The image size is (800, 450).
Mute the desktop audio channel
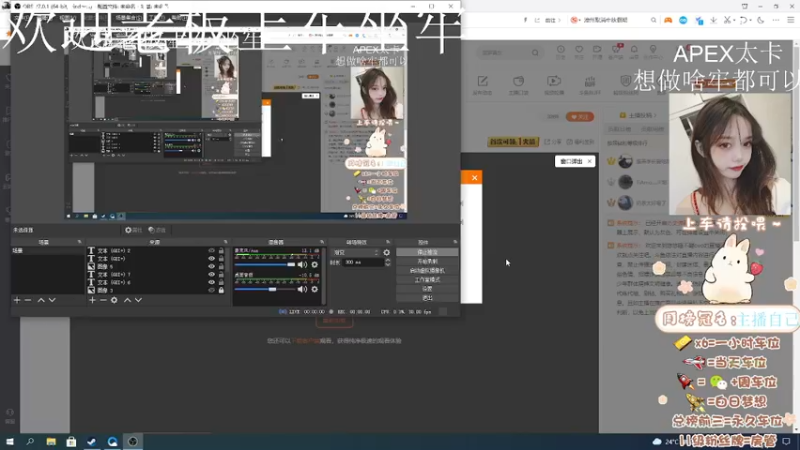point(303,289)
